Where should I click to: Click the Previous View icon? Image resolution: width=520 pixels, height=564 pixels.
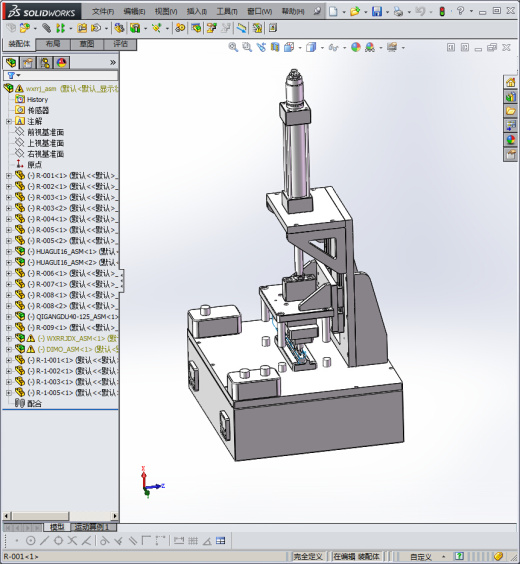(261, 47)
